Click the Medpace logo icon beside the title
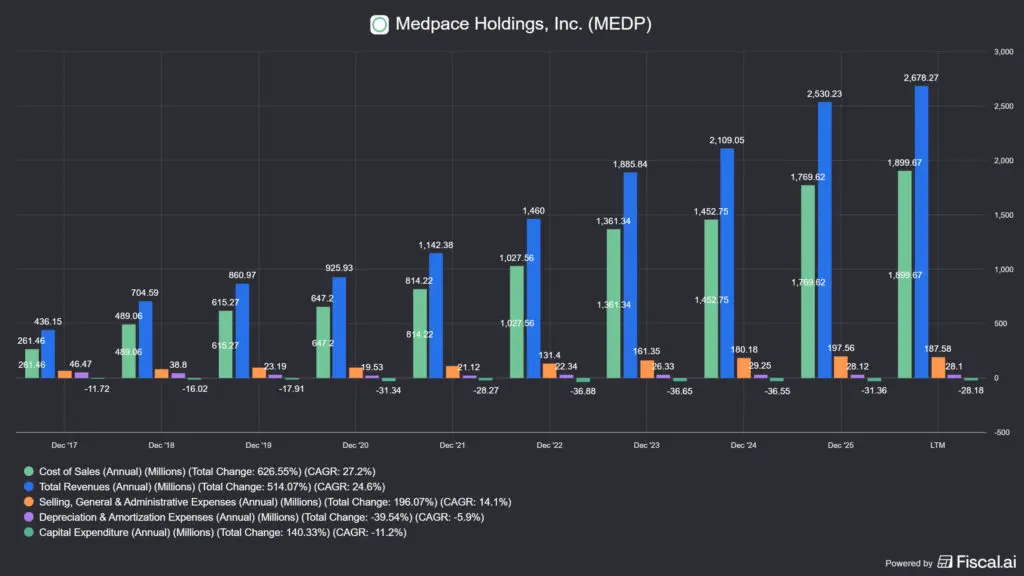This screenshot has width=1024, height=576. coord(379,25)
